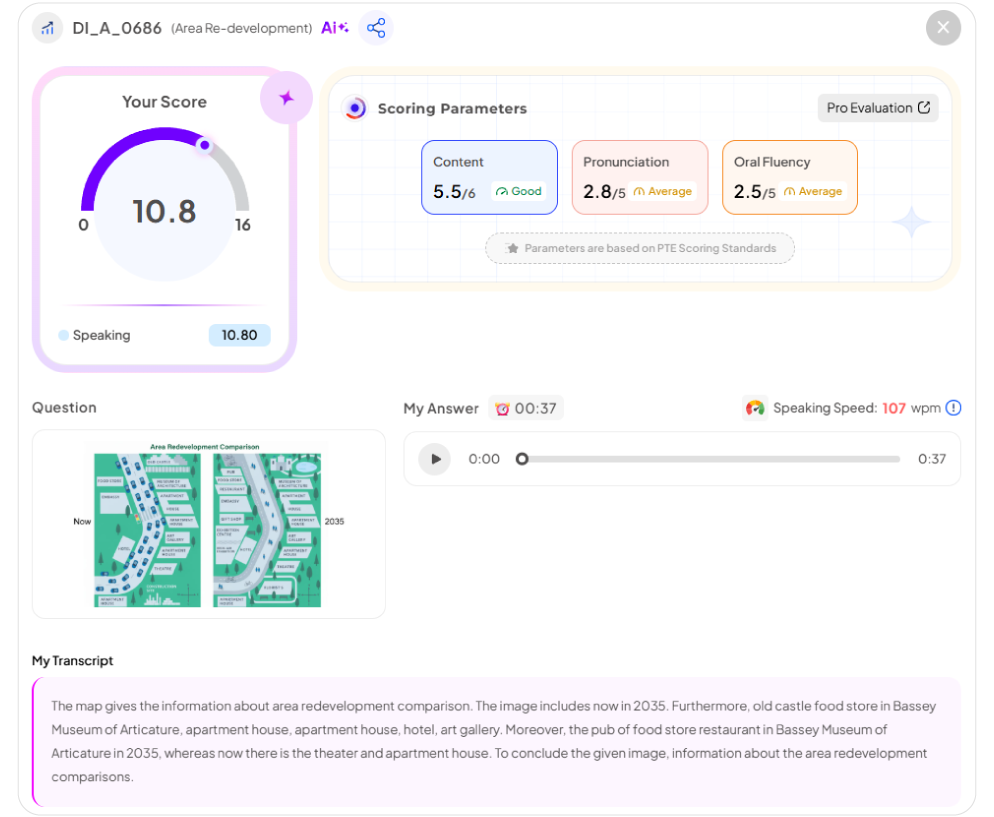Open Pro Evaluation in new window
The height and width of the screenshot is (817, 994).
[x=878, y=108]
